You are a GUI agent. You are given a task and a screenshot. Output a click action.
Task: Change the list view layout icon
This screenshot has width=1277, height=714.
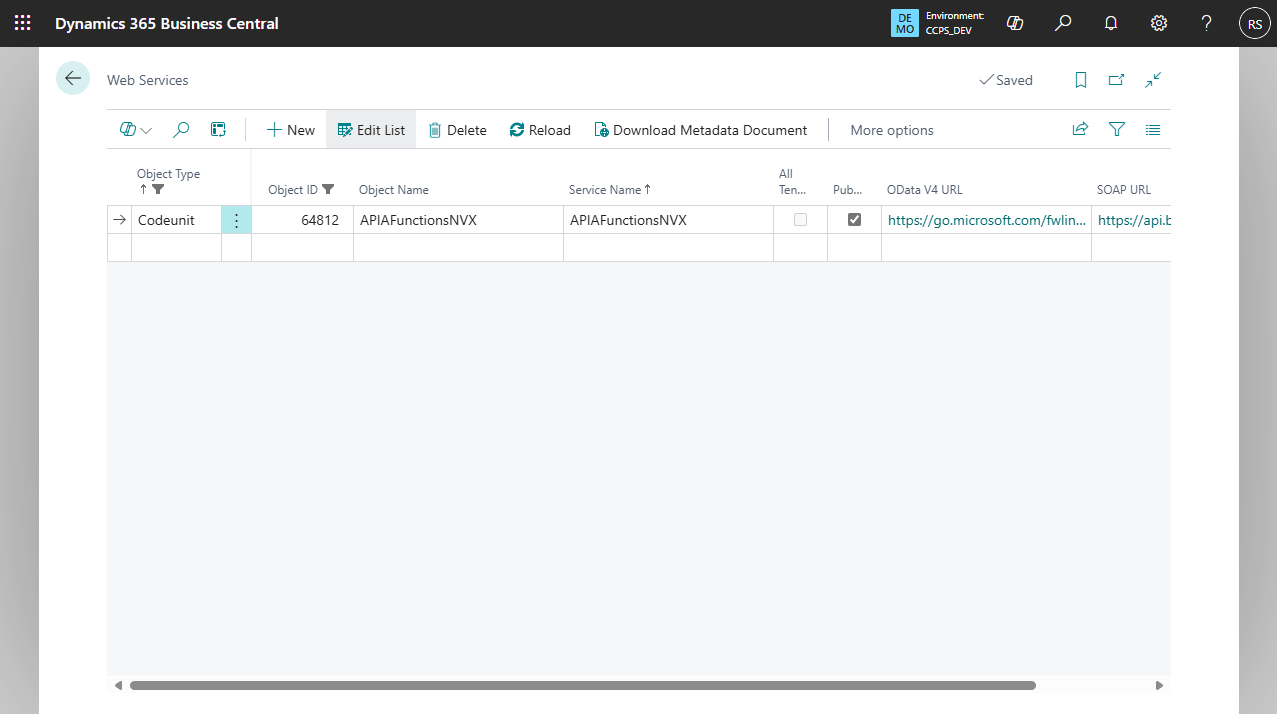point(1153,130)
